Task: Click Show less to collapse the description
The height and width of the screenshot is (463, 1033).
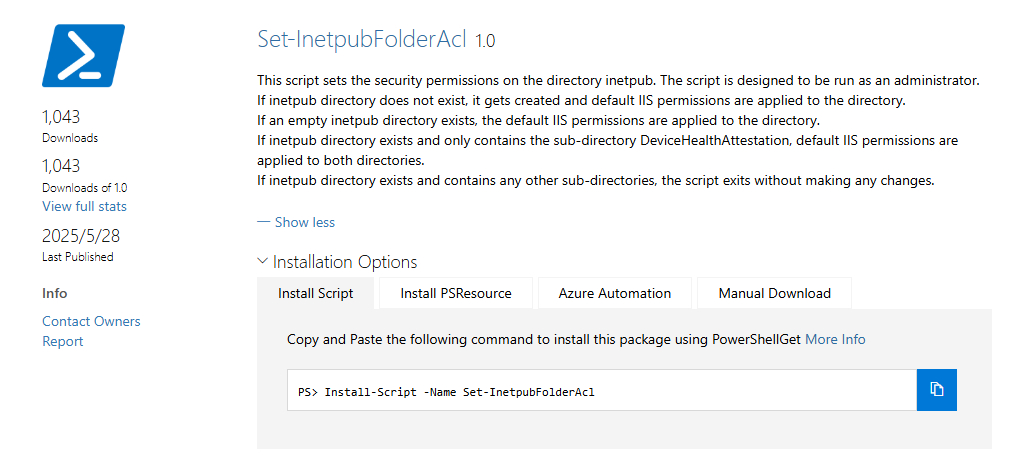Action: 296,223
